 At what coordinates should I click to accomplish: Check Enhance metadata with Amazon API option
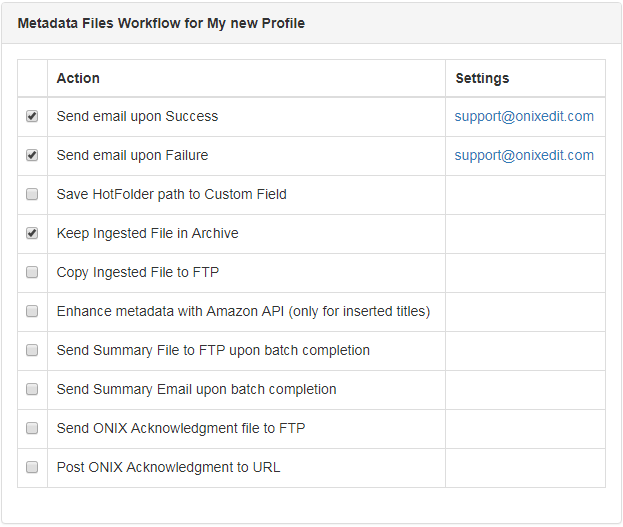point(32,311)
